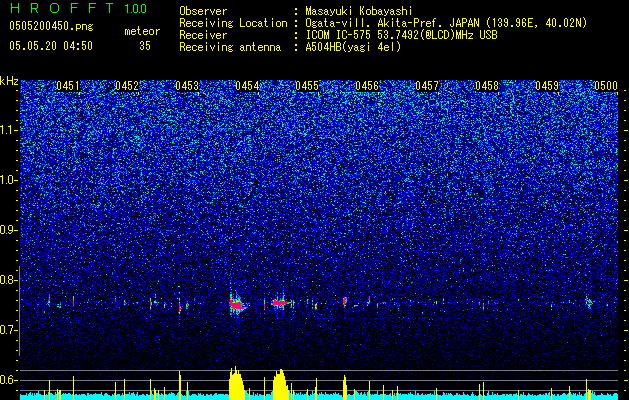629x400 pixels.
Task: Click the "Receiving Location" label
Action: 233,23
